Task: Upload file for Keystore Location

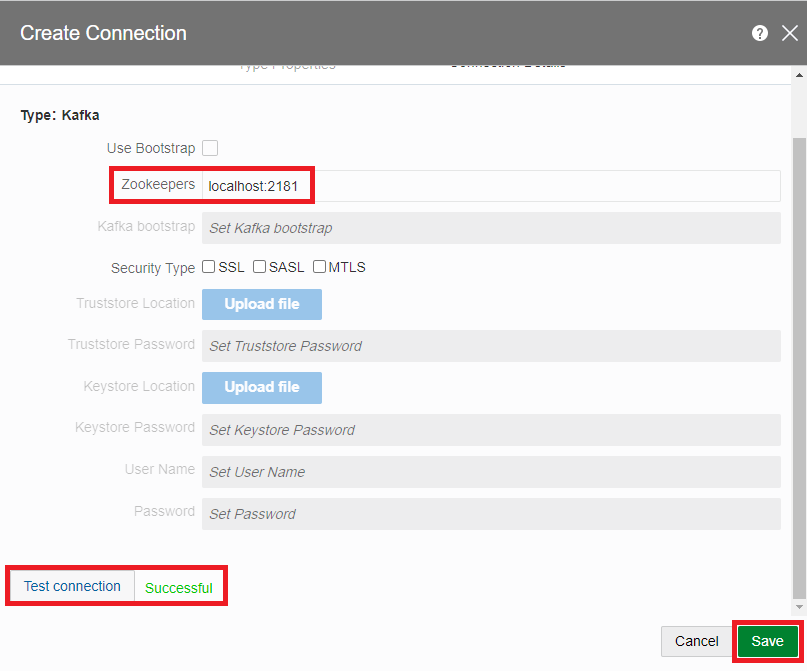Action: [262, 387]
